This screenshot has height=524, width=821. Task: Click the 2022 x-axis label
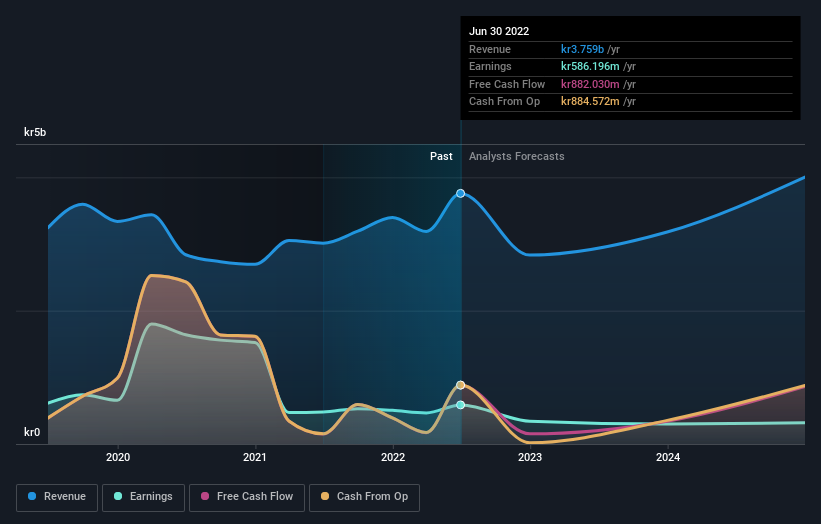[x=393, y=458]
